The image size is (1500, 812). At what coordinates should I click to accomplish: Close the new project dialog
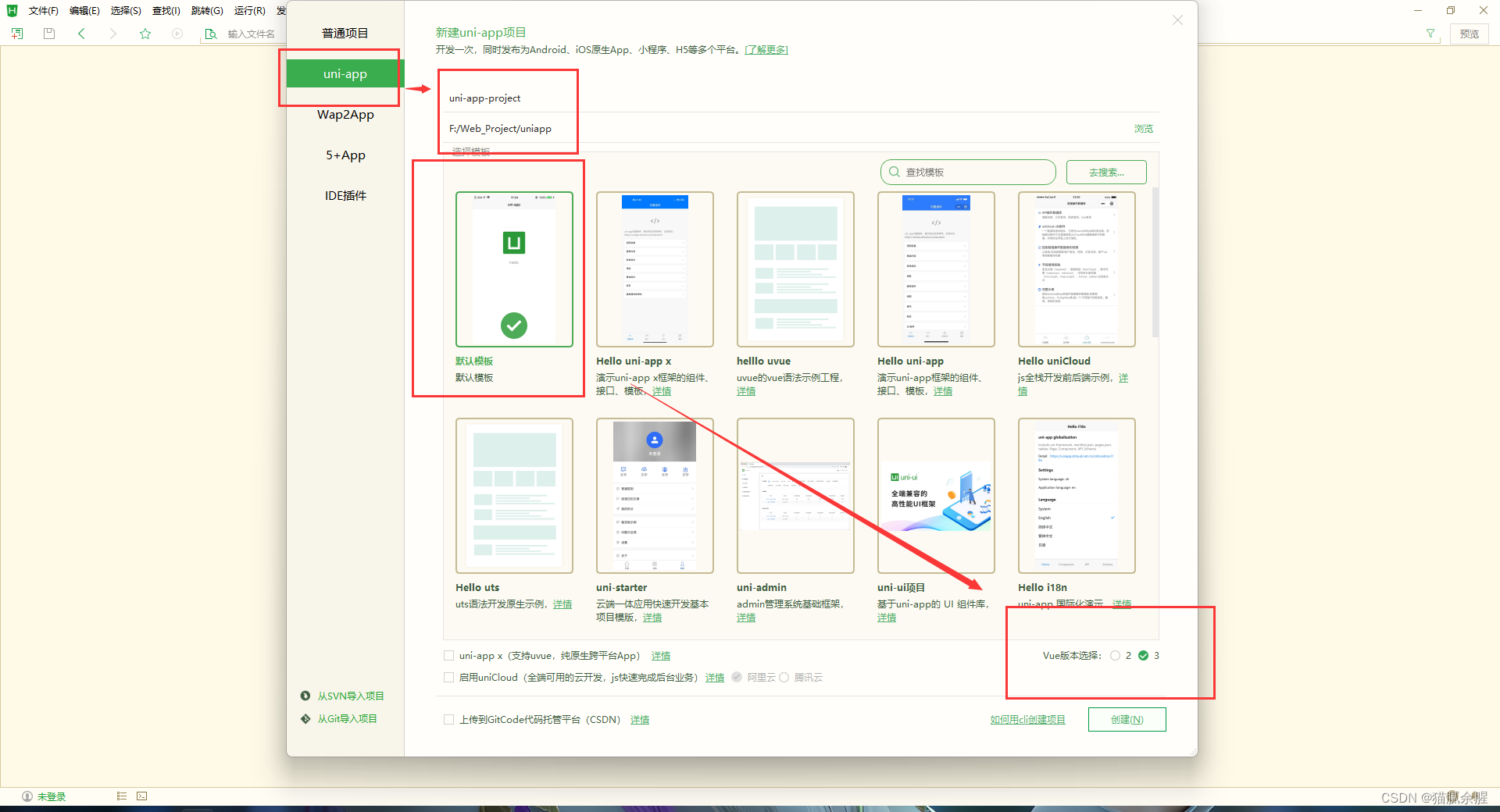1177,20
